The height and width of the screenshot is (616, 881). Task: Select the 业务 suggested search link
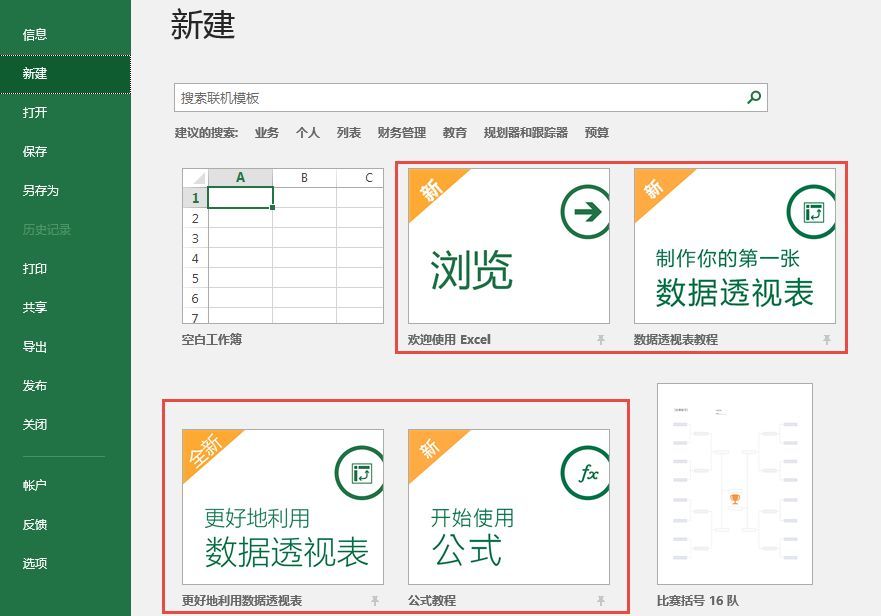pos(267,133)
